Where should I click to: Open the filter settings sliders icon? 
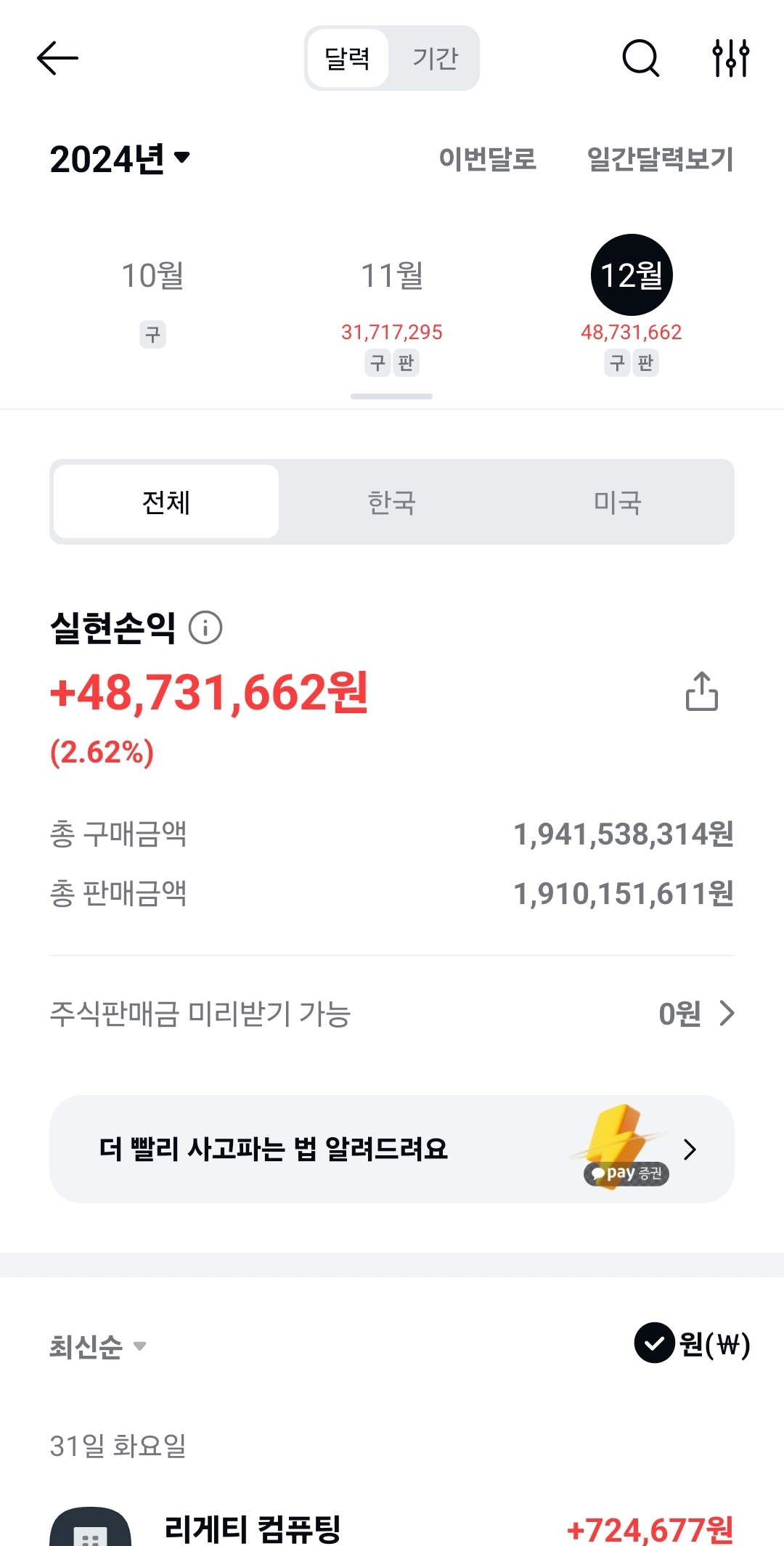pyautogui.click(x=730, y=58)
